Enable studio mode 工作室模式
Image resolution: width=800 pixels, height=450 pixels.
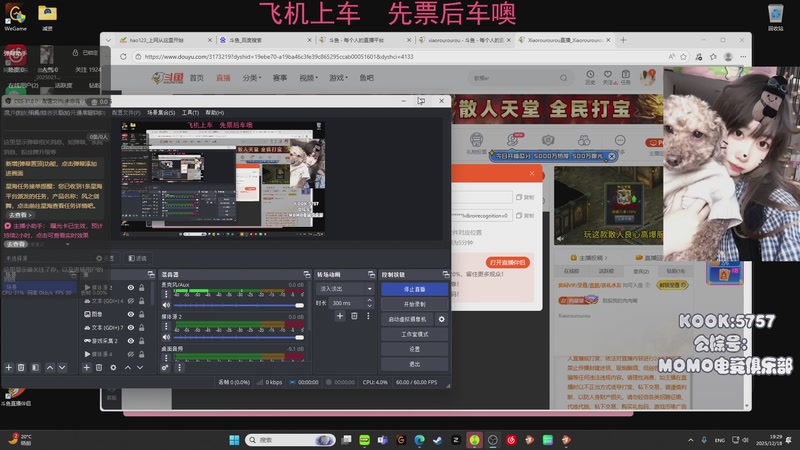(x=414, y=334)
